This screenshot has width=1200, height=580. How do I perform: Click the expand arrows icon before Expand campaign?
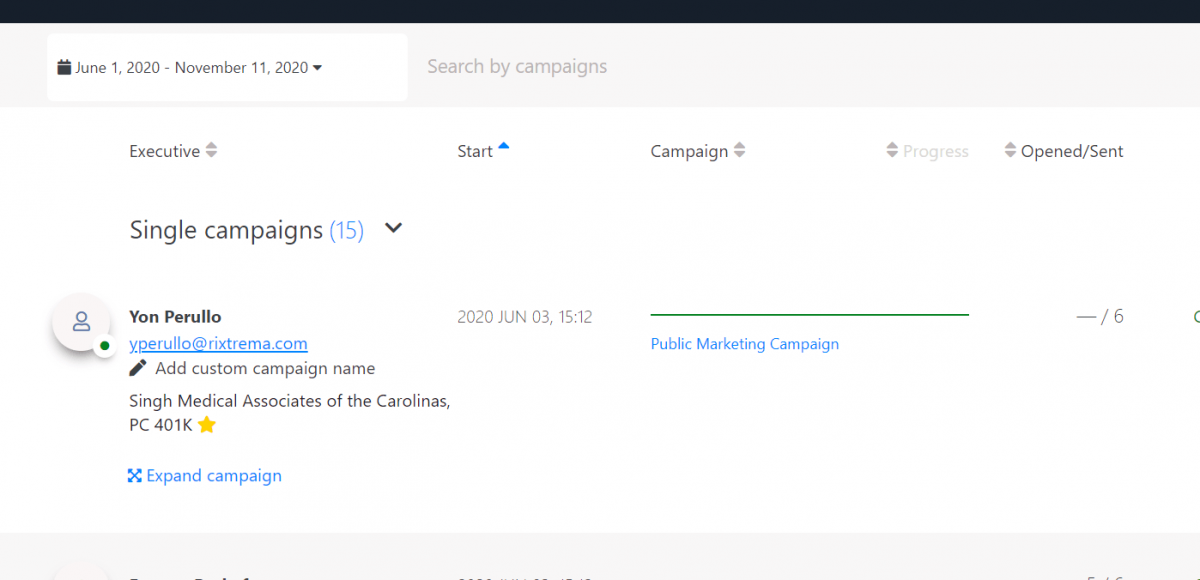135,476
